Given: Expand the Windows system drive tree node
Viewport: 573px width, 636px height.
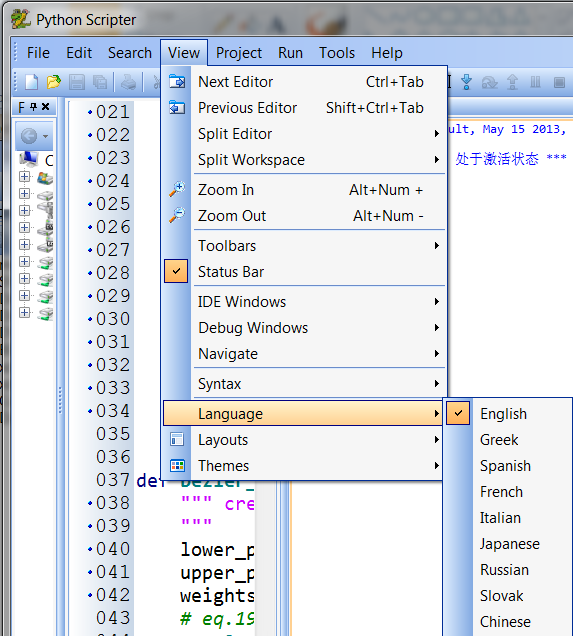Looking at the screenshot, I should coord(24,176).
